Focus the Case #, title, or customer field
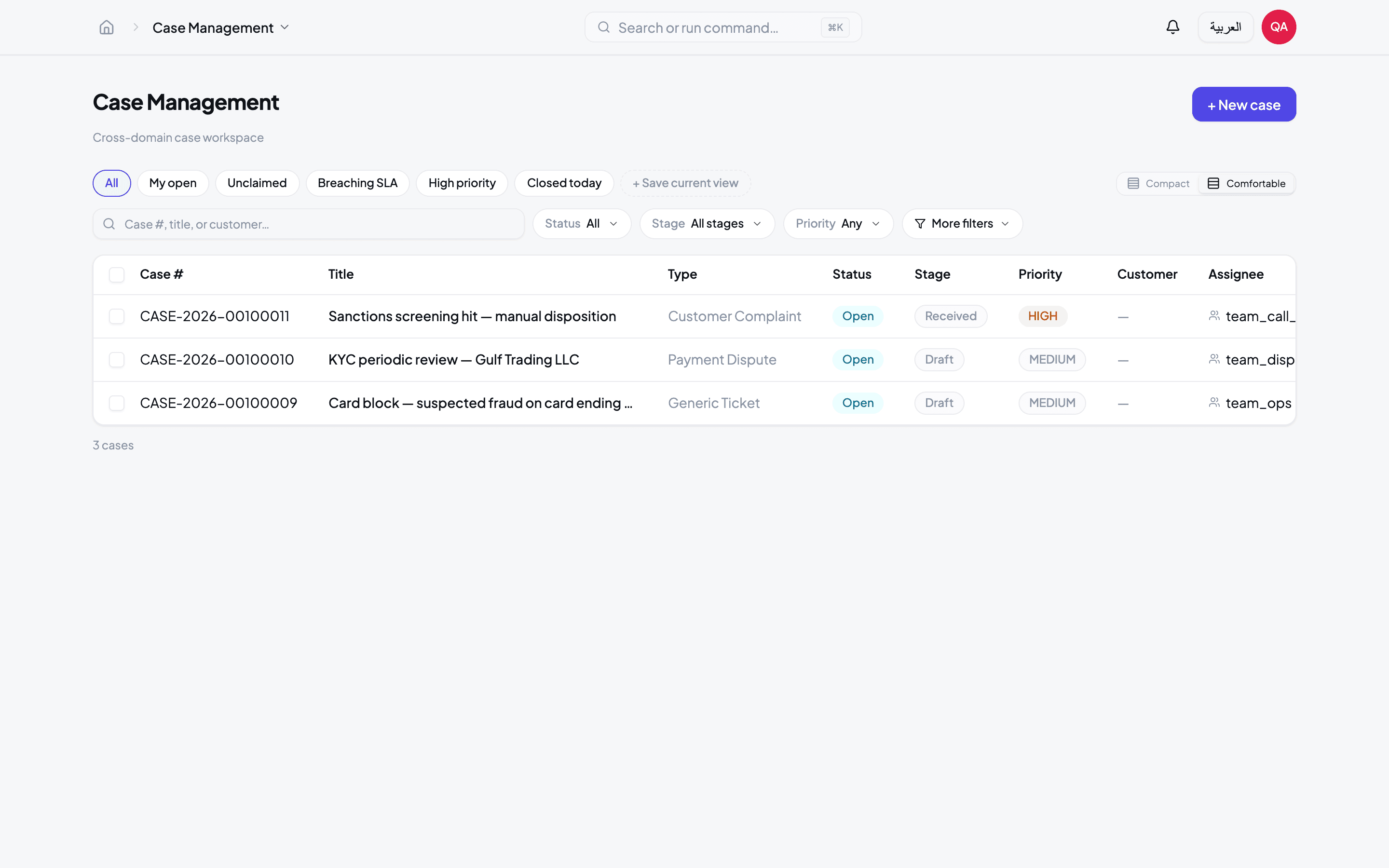 [309, 224]
